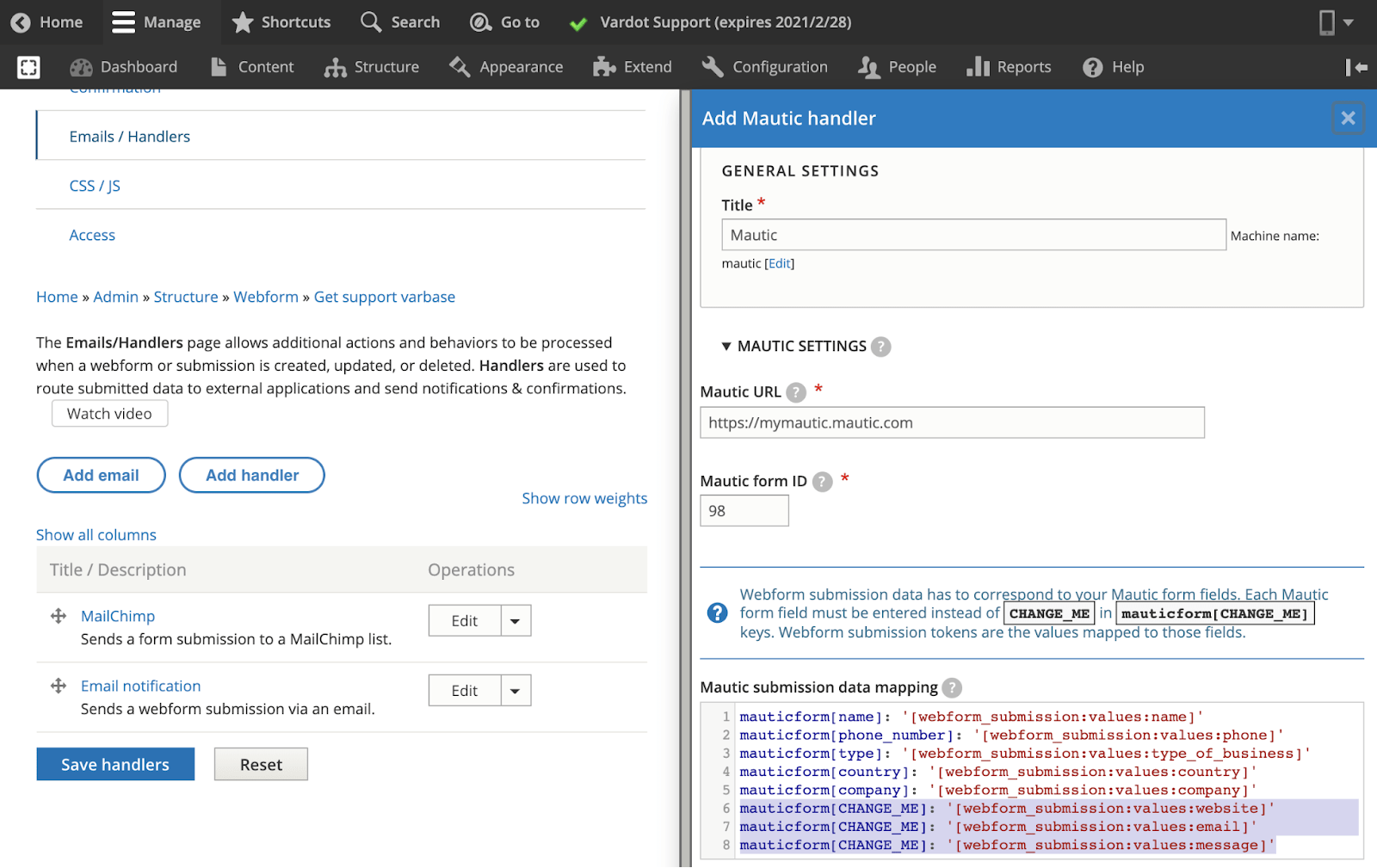The width and height of the screenshot is (1377, 868).
Task: Click the Email notification row drag handle
Action: (x=59, y=686)
